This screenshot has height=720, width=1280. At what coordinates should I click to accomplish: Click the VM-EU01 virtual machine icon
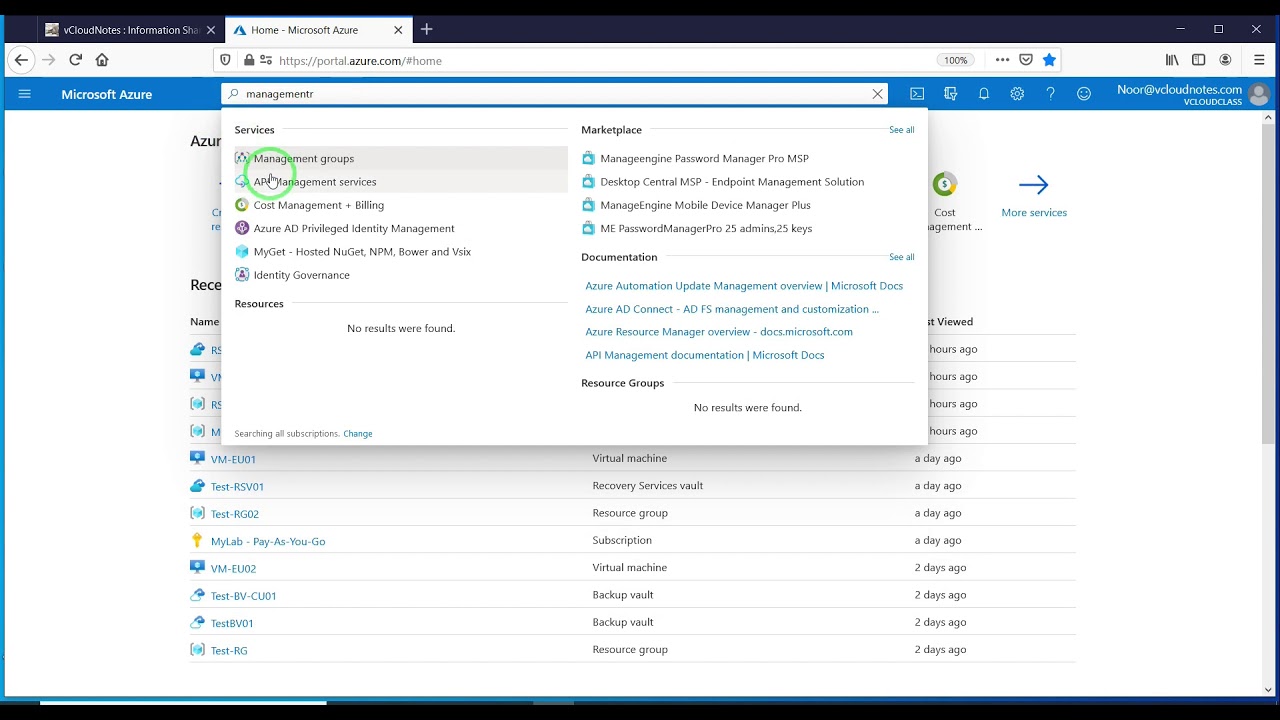[x=197, y=458]
